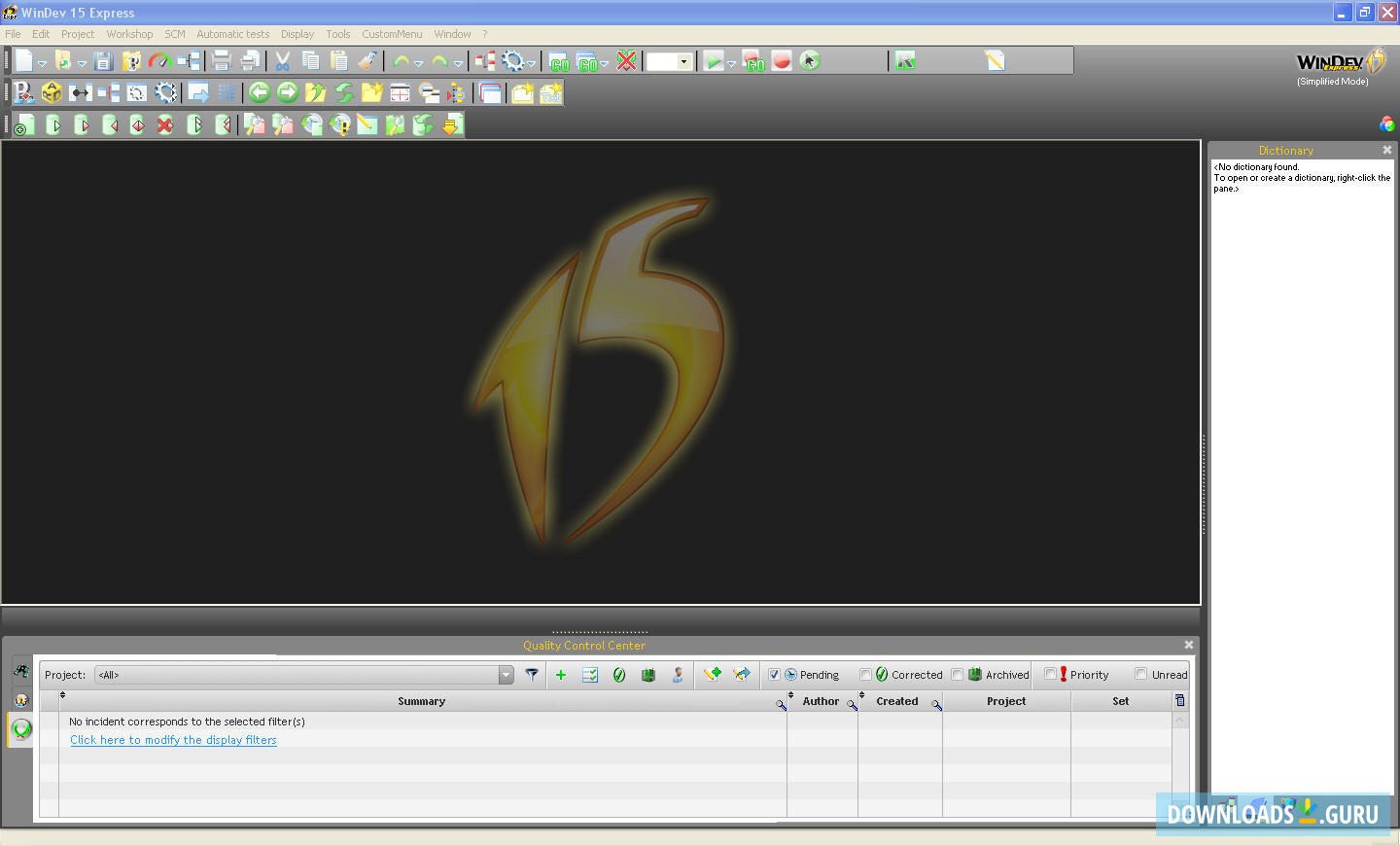1400x846 pixels.
Task: Close the Dictionary pane
Action: (x=1386, y=150)
